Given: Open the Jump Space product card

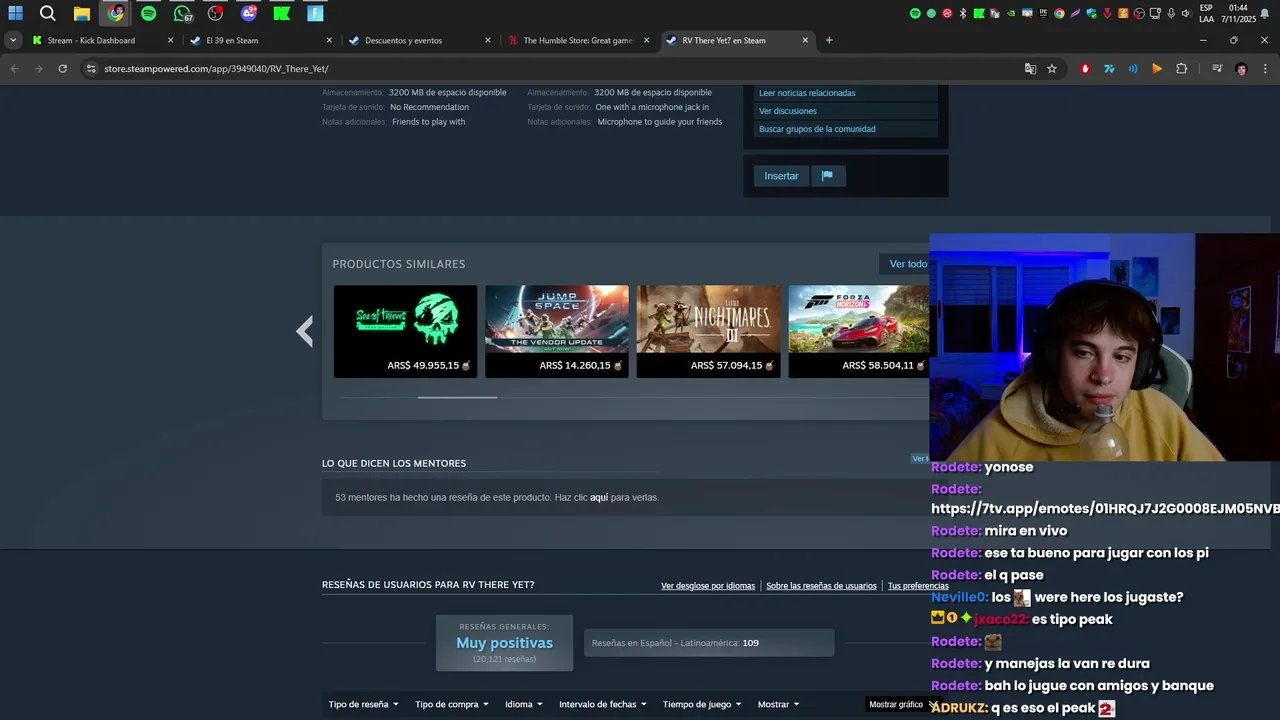Looking at the screenshot, I should coord(557,332).
